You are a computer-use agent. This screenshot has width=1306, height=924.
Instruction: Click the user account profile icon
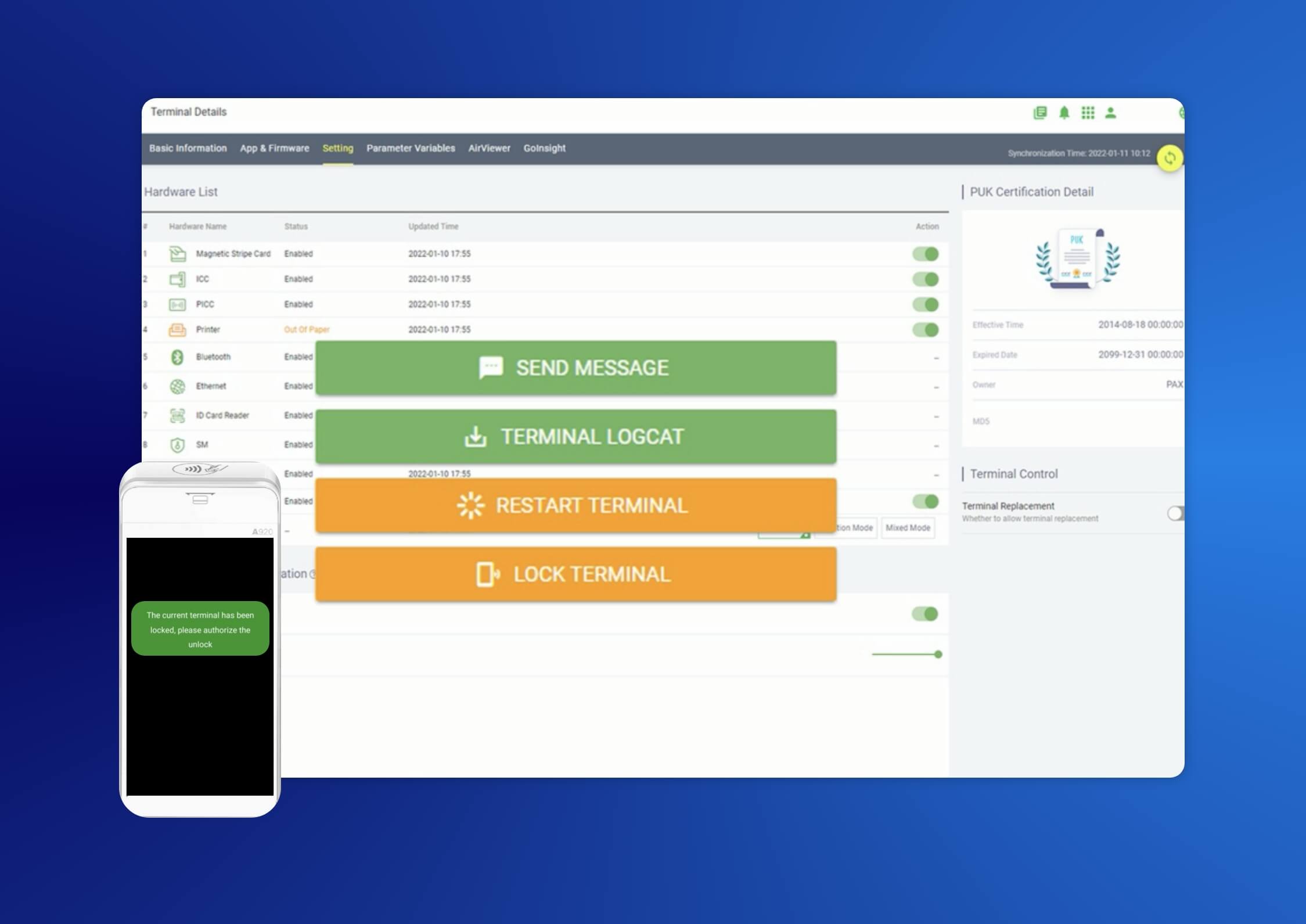point(1110,113)
